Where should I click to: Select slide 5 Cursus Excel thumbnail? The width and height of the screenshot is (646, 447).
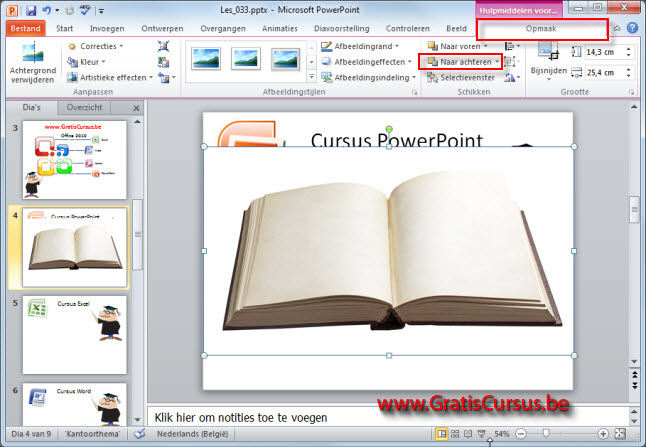pos(75,335)
